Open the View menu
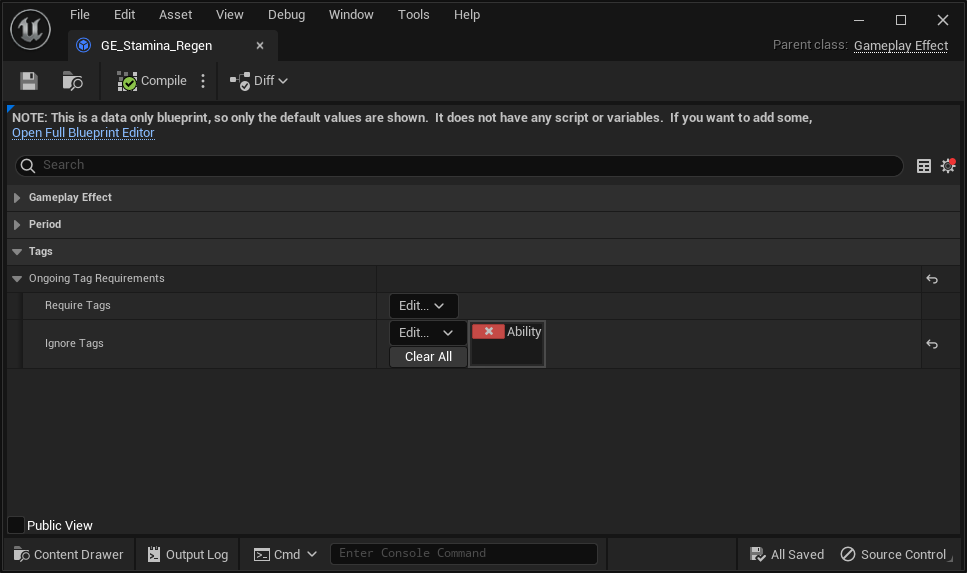 [x=229, y=15]
